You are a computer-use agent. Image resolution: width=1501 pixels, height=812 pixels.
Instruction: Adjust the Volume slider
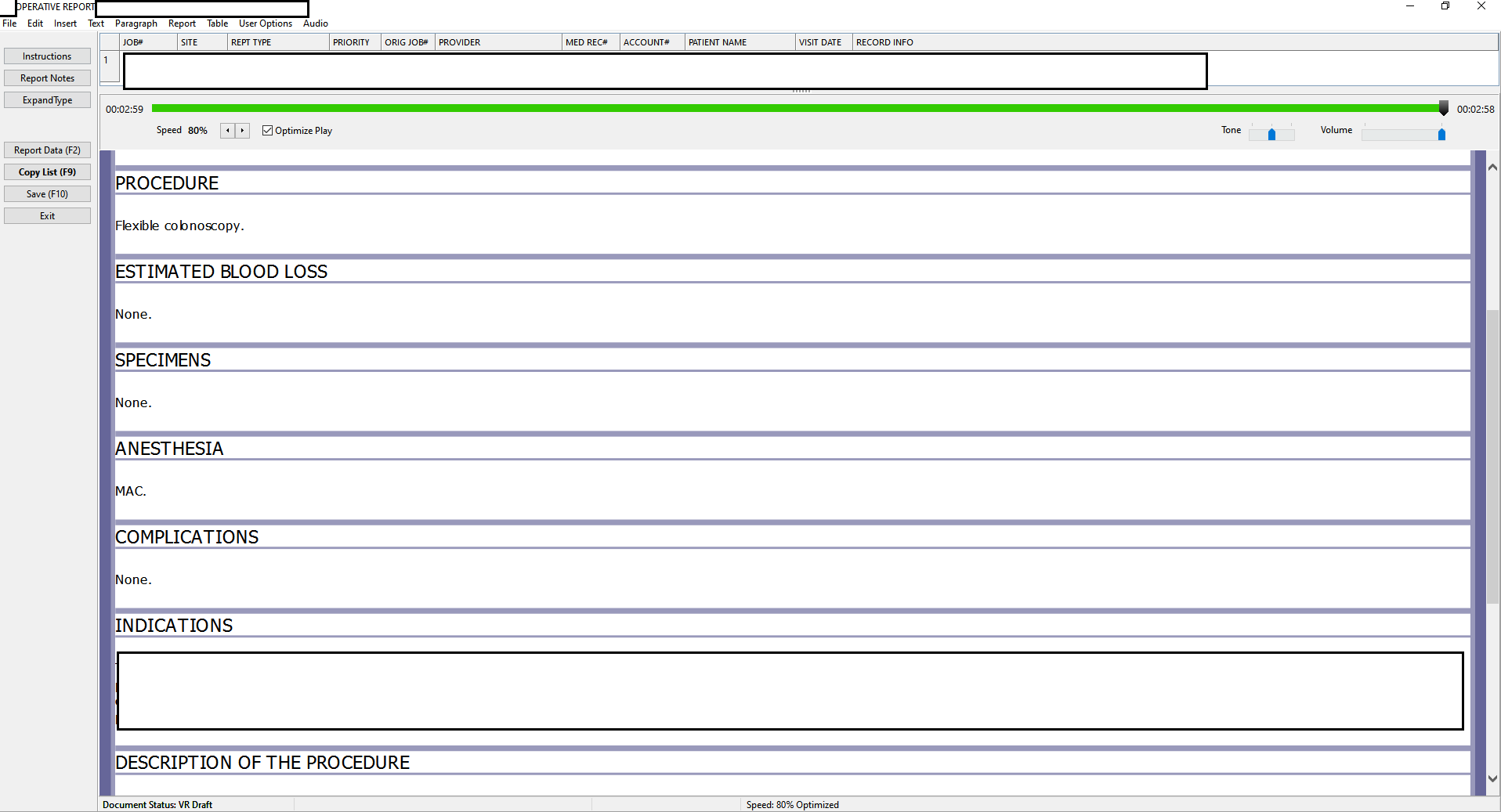point(1441,135)
